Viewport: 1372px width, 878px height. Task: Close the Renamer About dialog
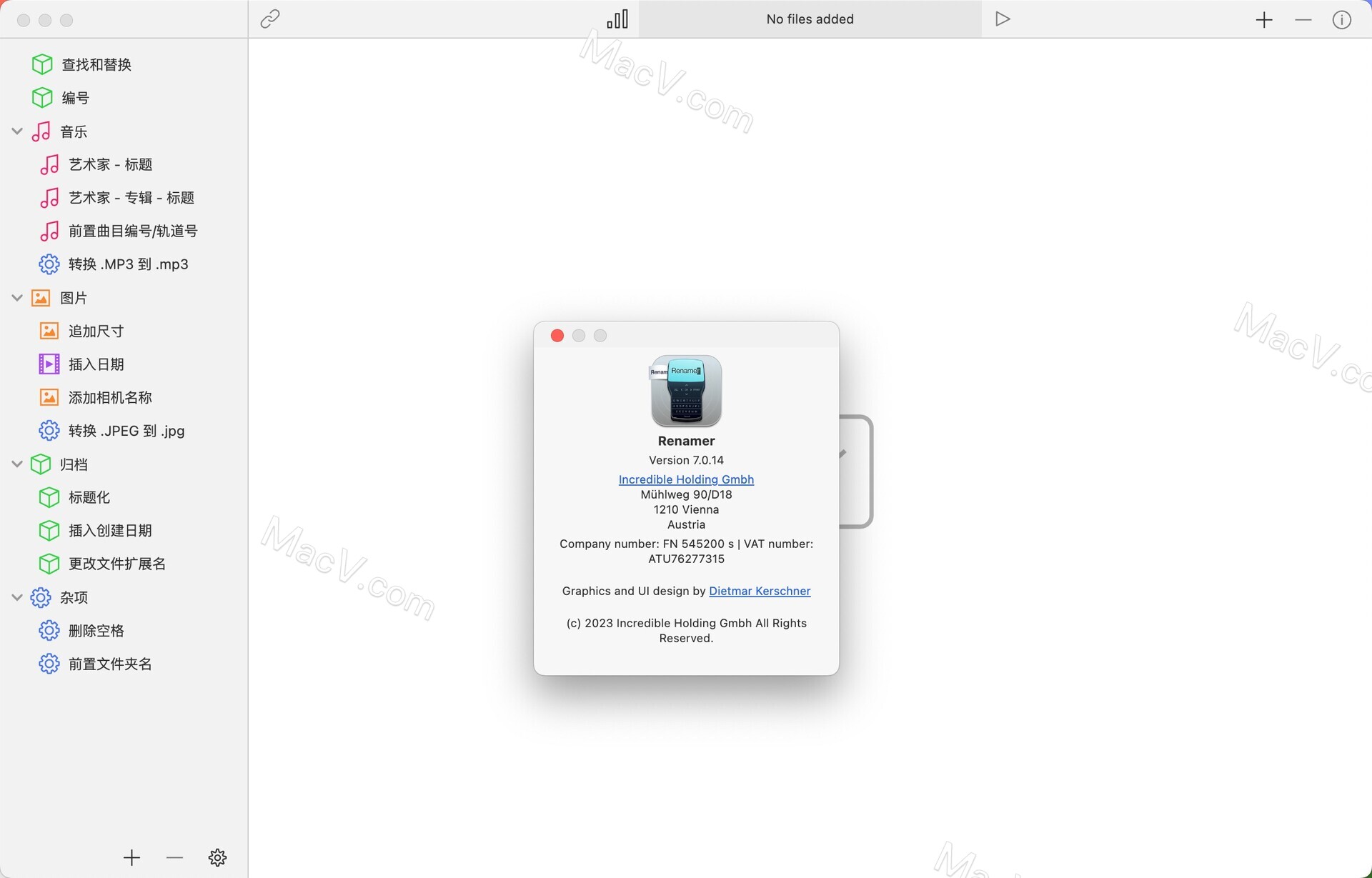(557, 336)
